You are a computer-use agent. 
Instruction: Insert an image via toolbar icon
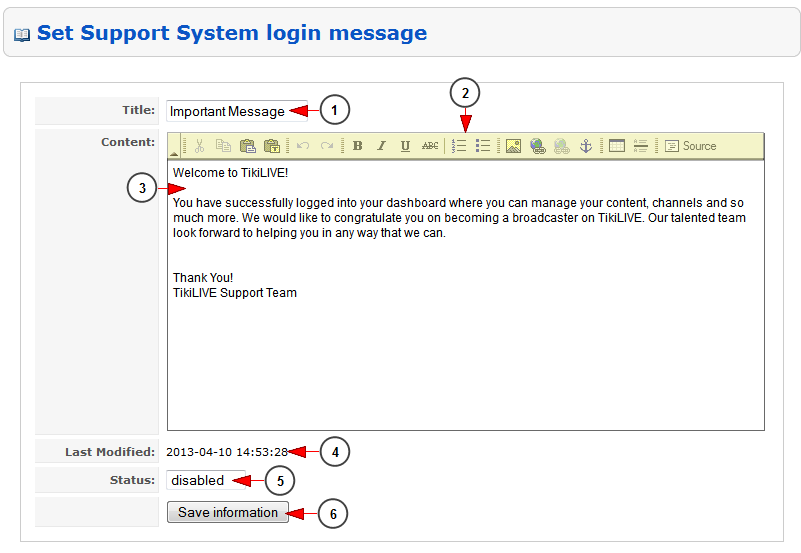pos(513,146)
